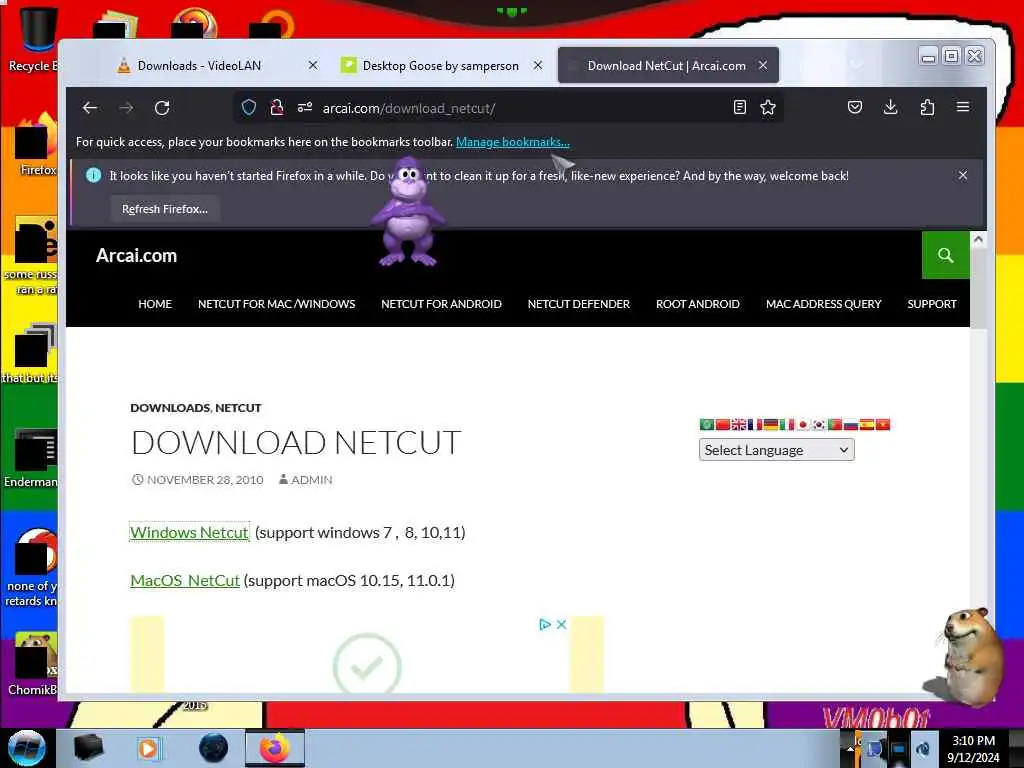Screen dimensions: 1024x768
Task: Open the SUPPORT menu item
Action: [931, 304]
